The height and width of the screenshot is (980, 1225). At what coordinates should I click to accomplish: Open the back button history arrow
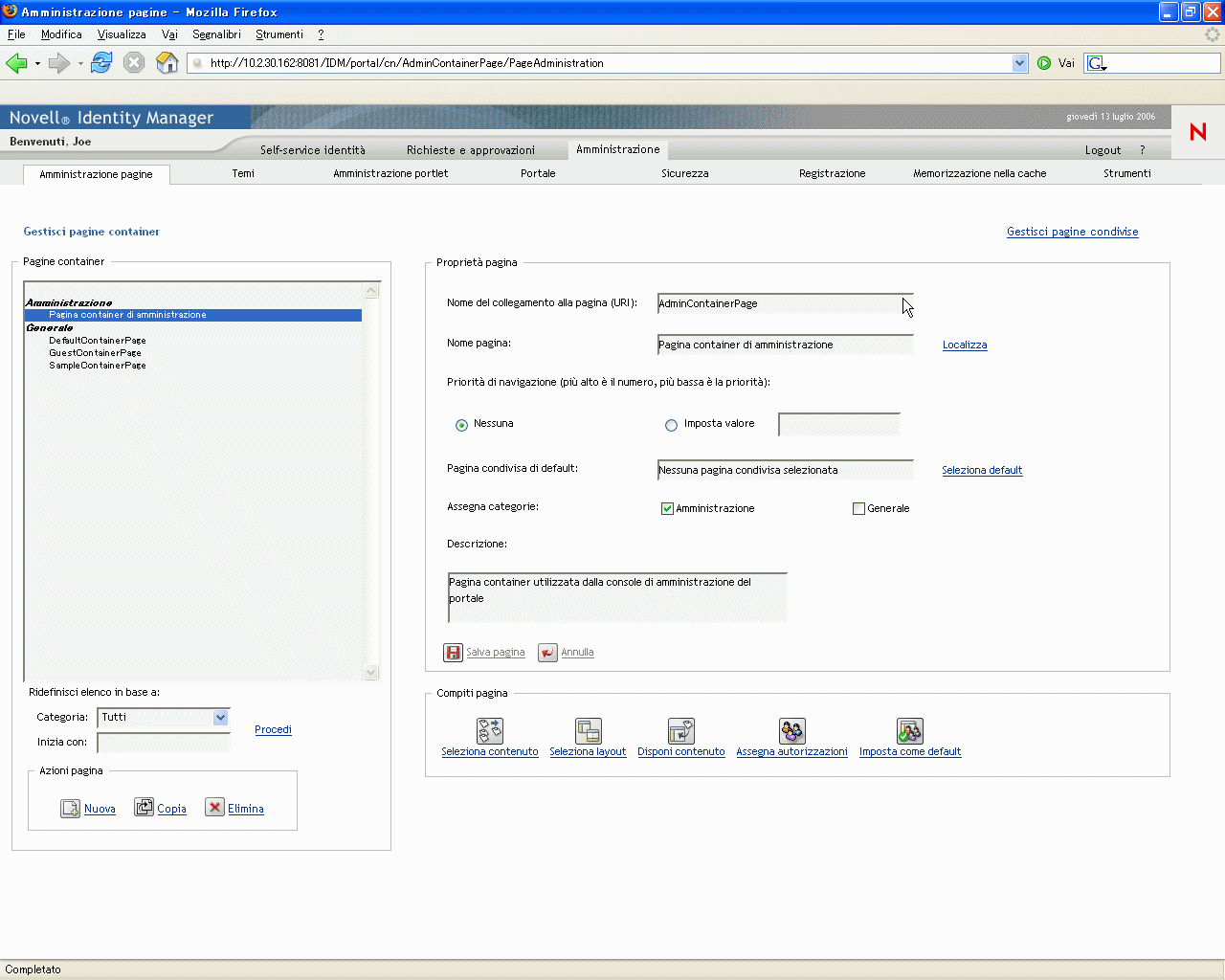click(x=37, y=64)
